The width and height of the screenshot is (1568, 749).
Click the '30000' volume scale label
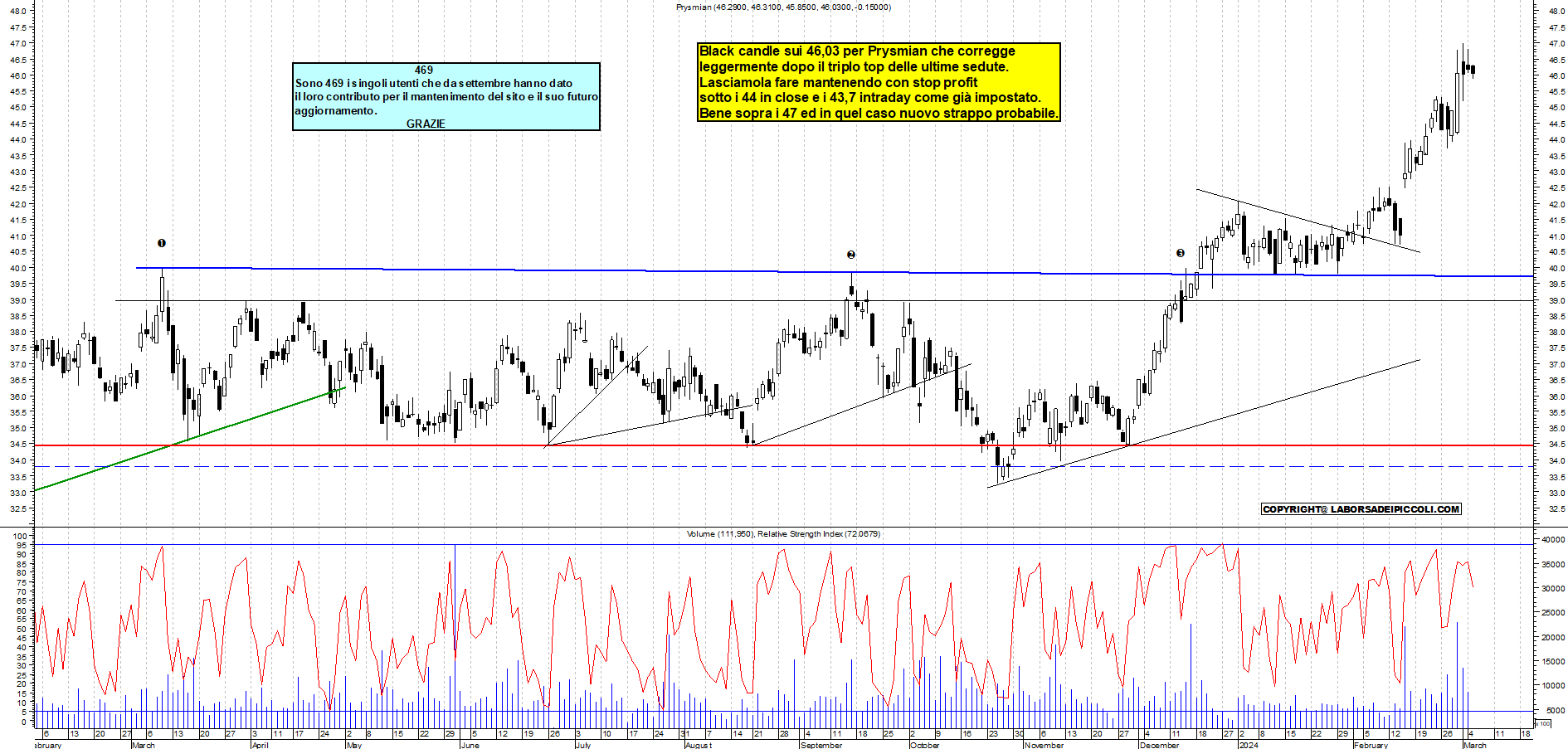pyautogui.click(x=1553, y=588)
